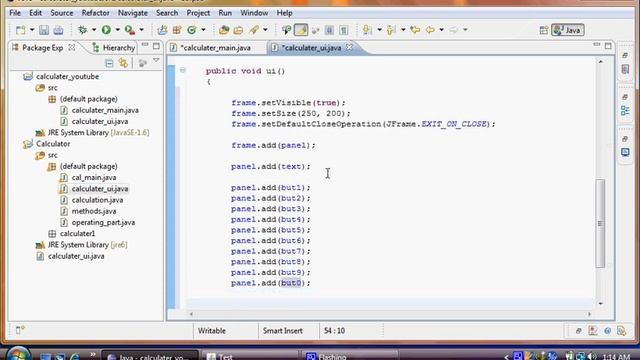Viewport: 640px width, 360px height.
Task: Switch to the Hierarchy tab
Action: (114, 48)
